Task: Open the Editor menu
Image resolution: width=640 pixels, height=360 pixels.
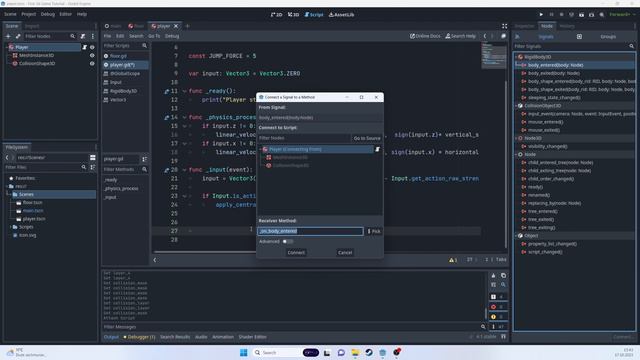Action: (x=66, y=14)
